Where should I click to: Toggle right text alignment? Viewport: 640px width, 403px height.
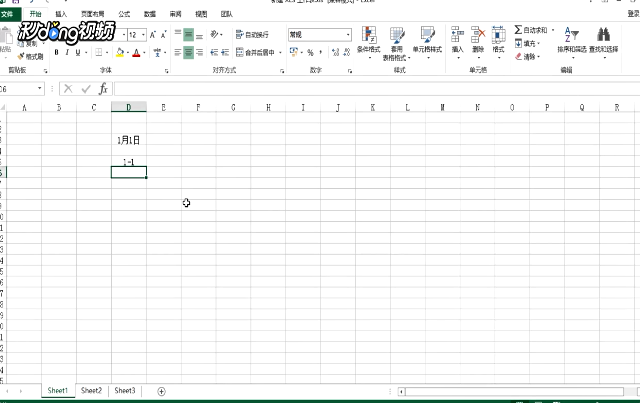[199, 52]
